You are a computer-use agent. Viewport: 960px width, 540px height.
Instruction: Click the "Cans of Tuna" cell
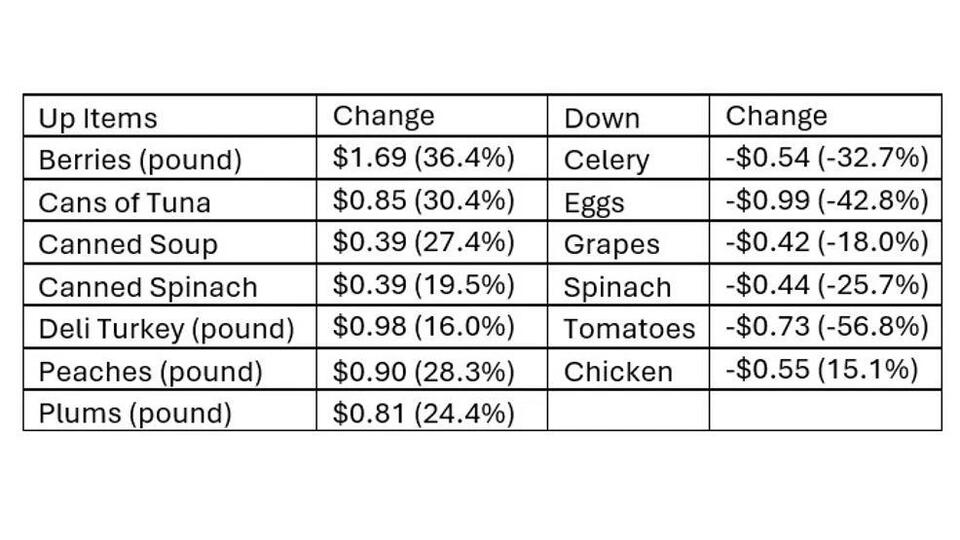[125, 202]
